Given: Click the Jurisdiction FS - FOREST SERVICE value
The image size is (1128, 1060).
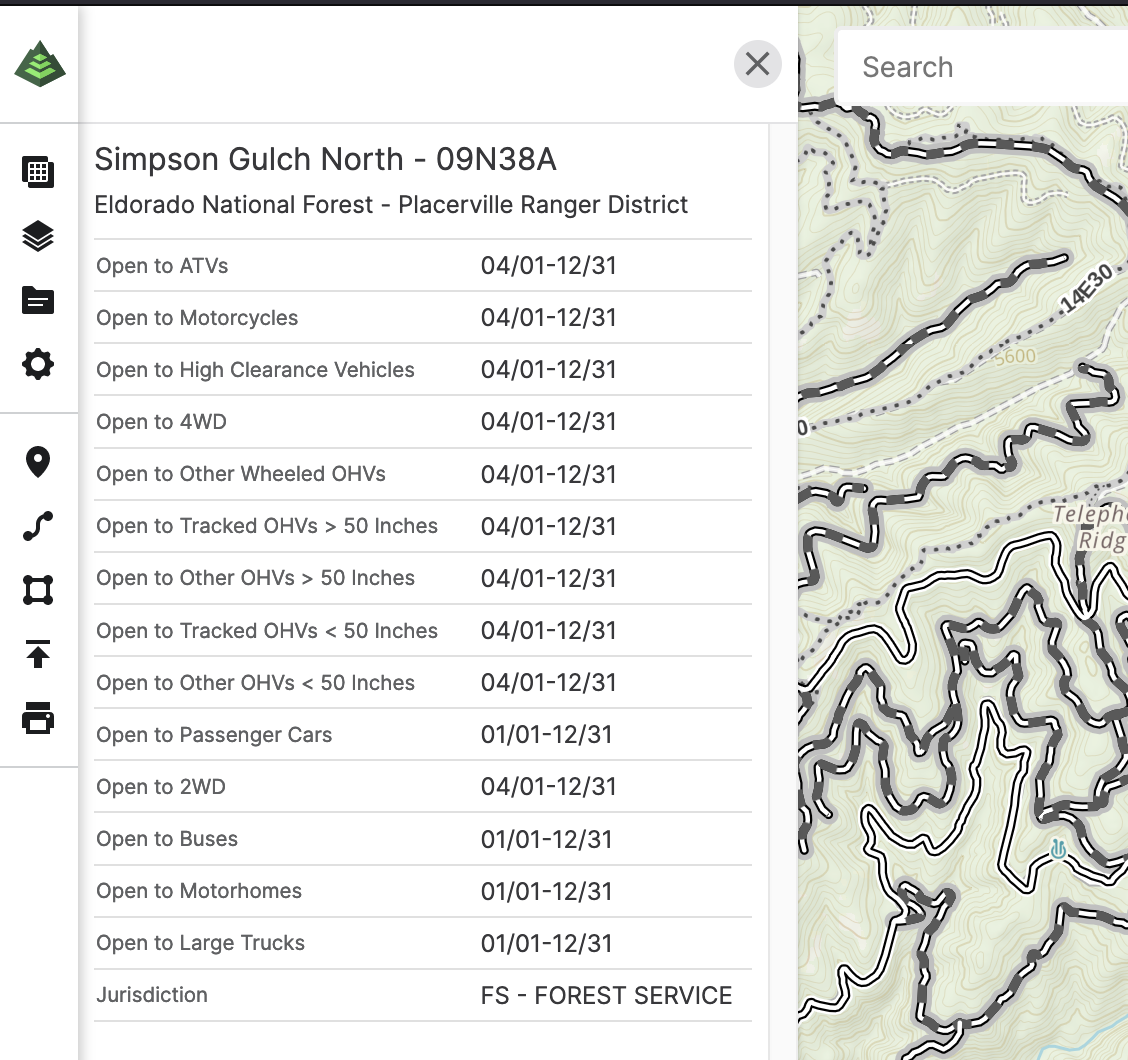Looking at the screenshot, I should tap(606, 995).
